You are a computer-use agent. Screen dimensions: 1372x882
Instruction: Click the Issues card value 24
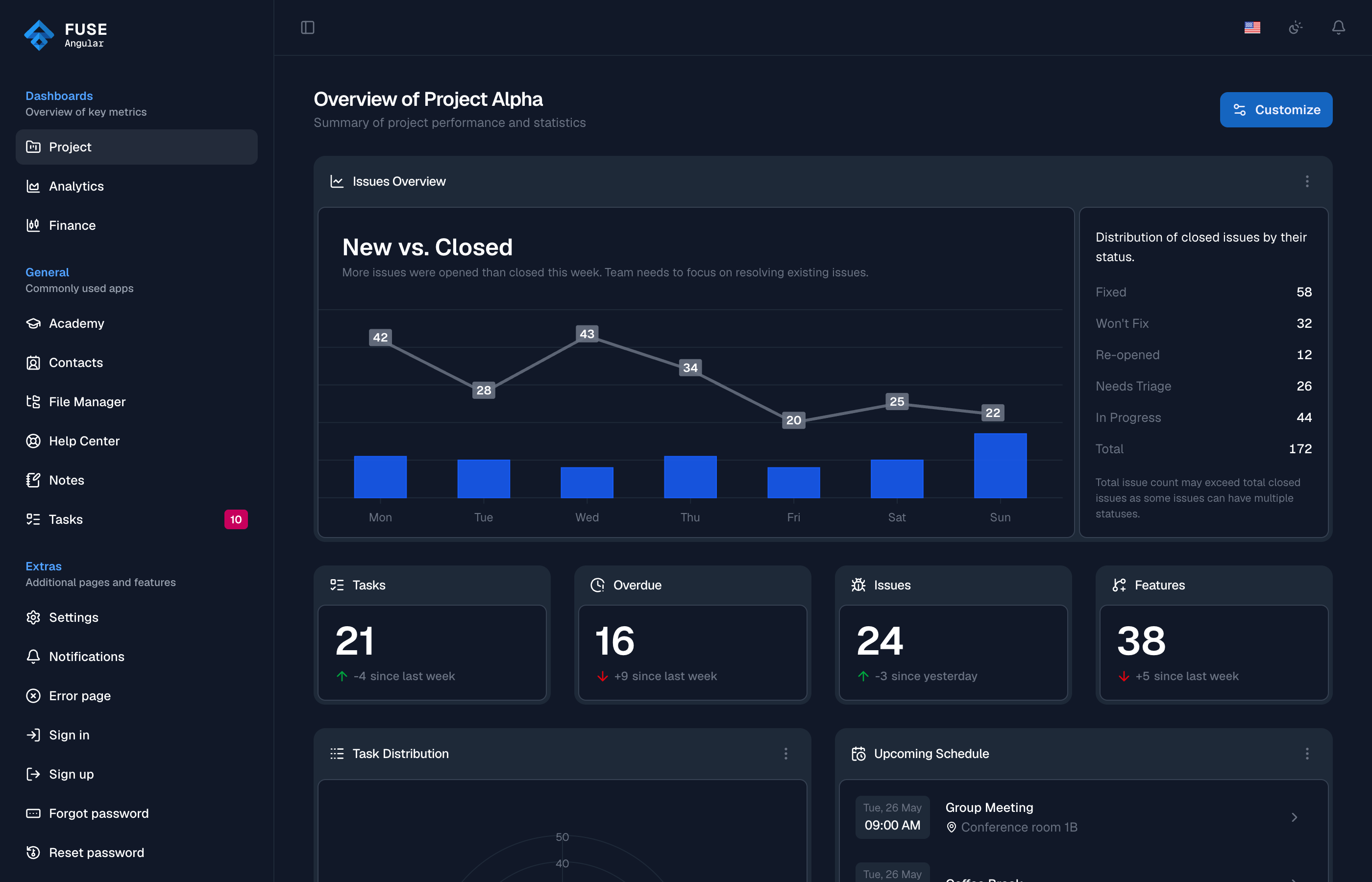pos(880,641)
